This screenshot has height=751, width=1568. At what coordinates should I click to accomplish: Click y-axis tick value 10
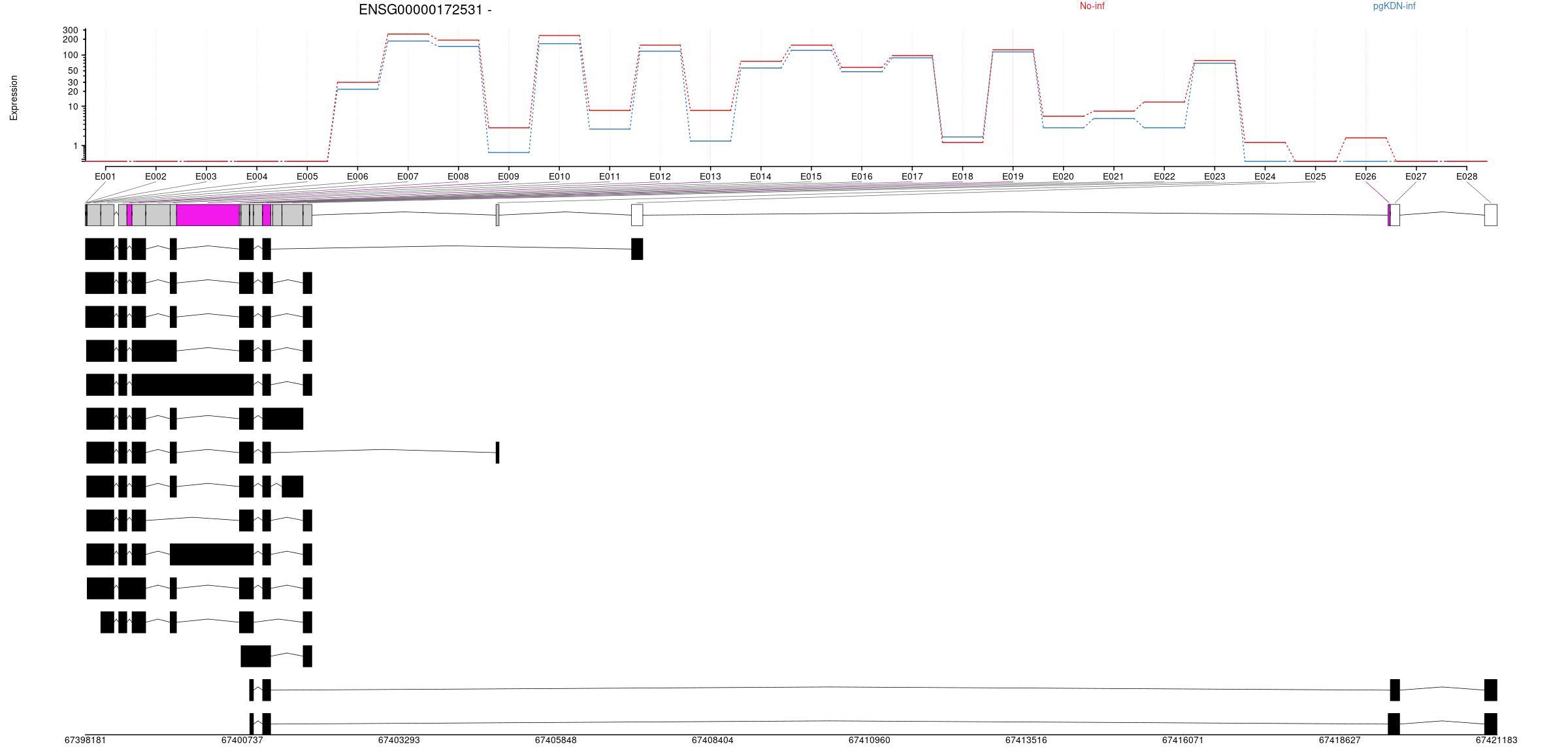coord(73,106)
